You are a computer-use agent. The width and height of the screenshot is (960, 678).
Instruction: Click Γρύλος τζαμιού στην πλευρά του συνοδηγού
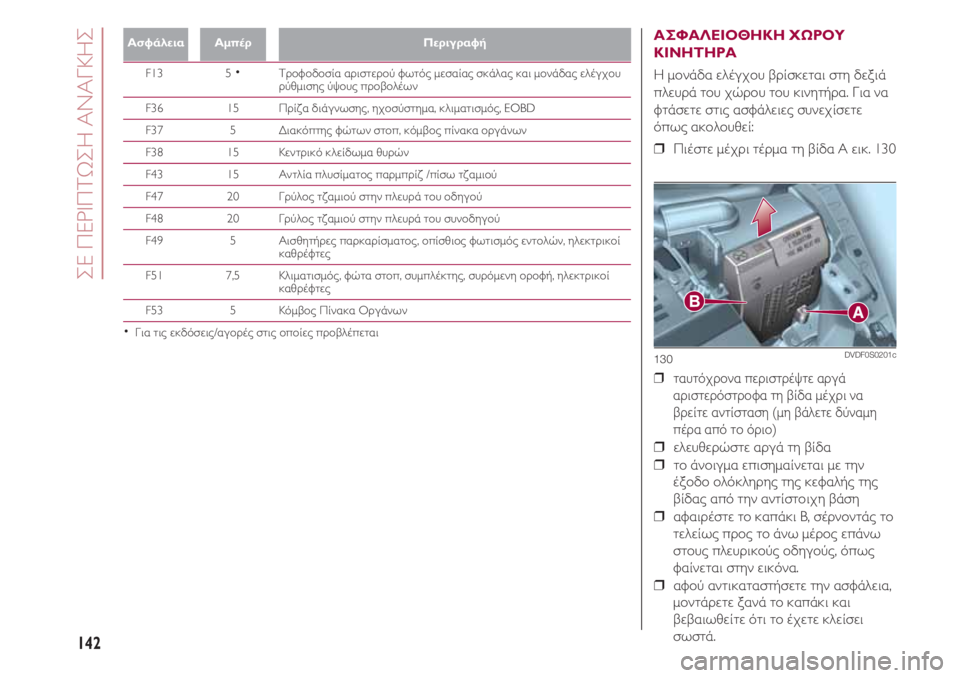pyautogui.click(x=389, y=219)
